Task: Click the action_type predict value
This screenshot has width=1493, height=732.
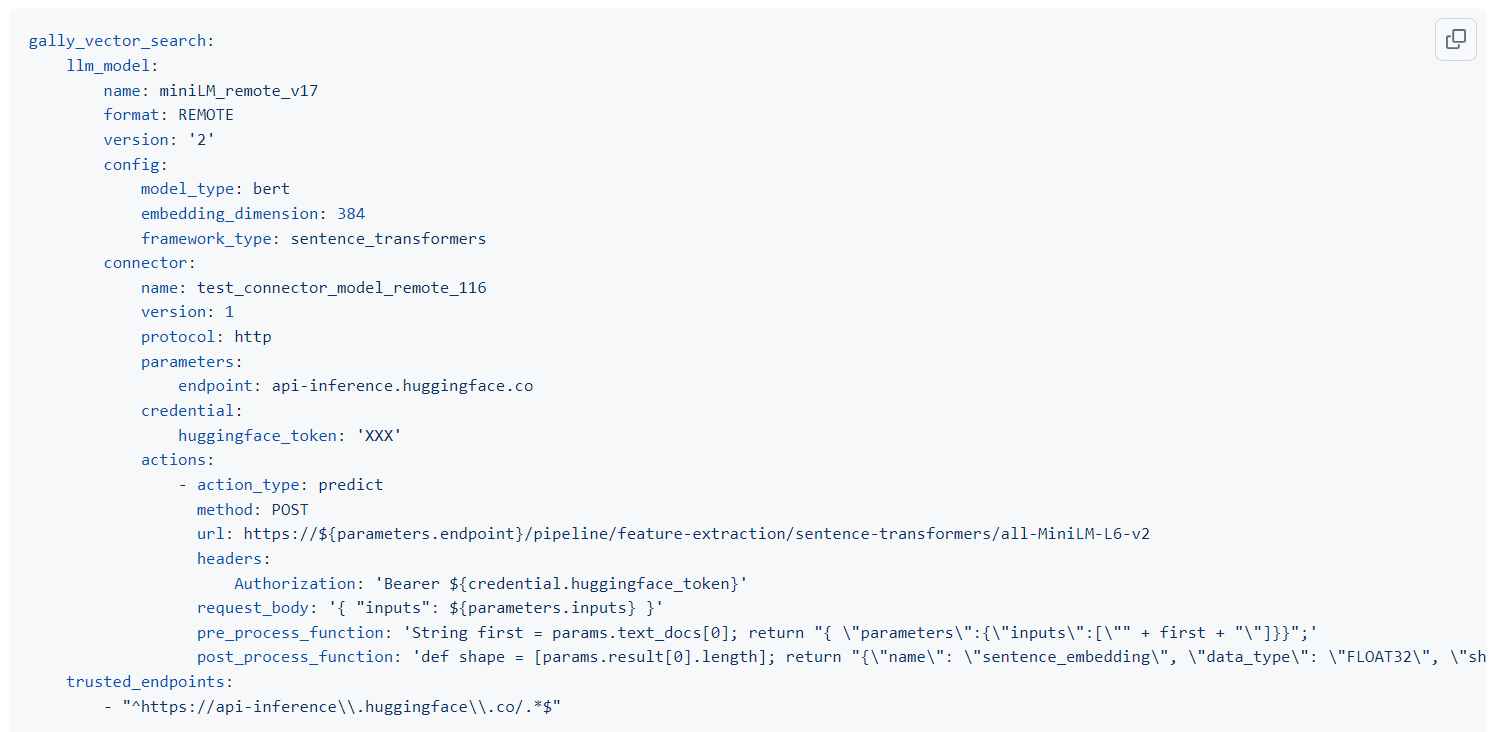Action: click(x=350, y=484)
